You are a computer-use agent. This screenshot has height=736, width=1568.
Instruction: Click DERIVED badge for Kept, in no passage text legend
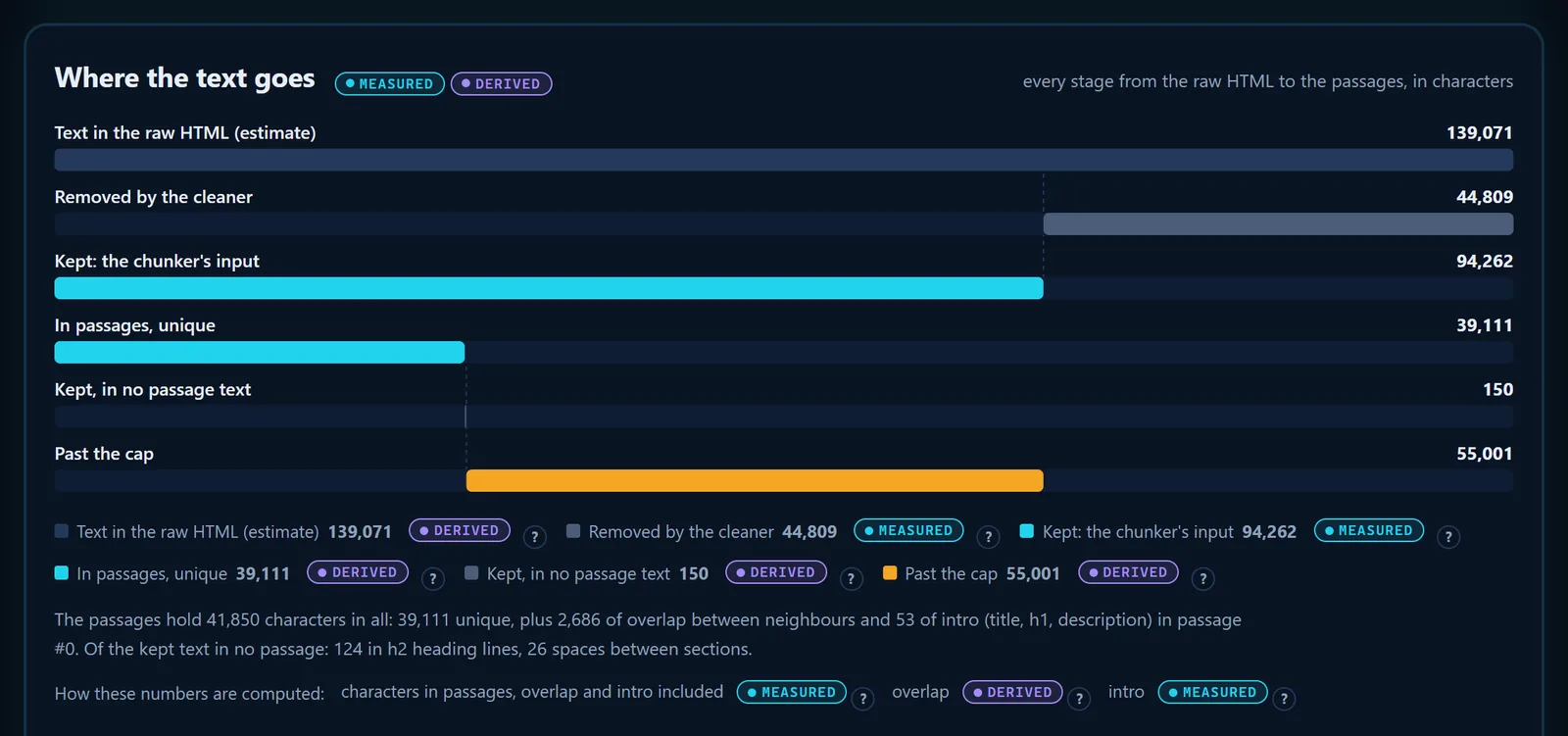776,572
